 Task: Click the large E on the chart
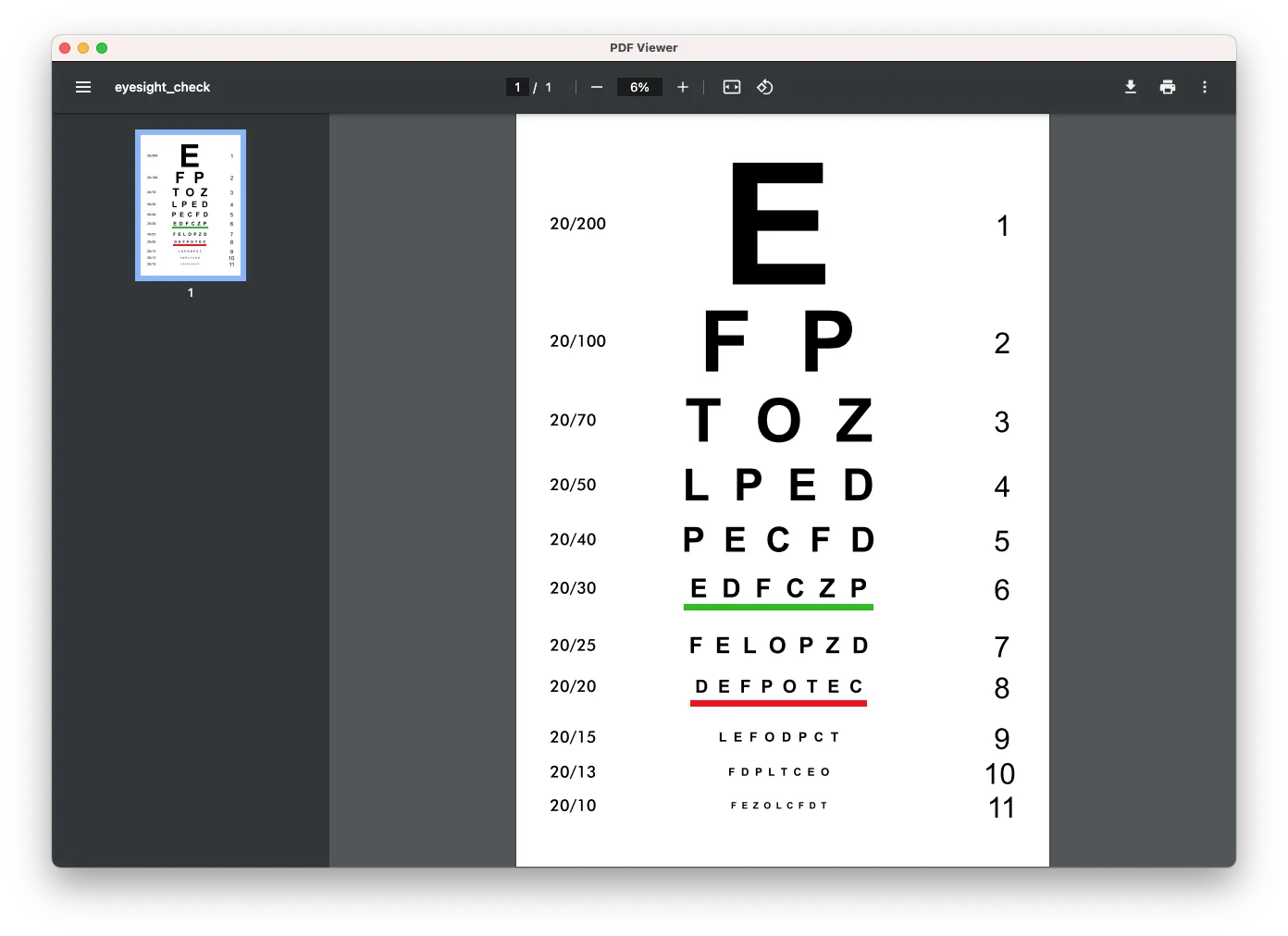[x=778, y=224]
